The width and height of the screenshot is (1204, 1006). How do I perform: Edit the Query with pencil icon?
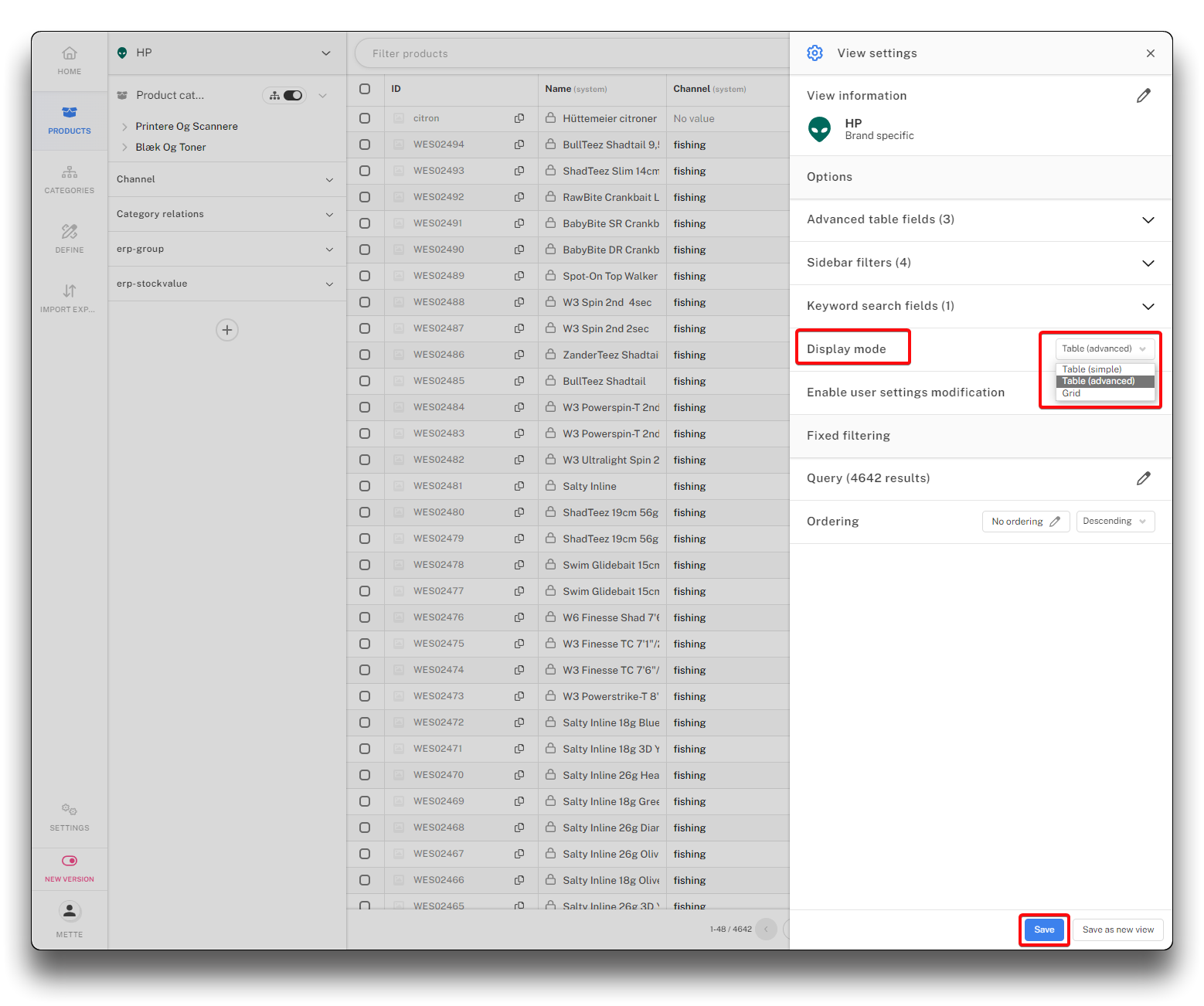1144,478
